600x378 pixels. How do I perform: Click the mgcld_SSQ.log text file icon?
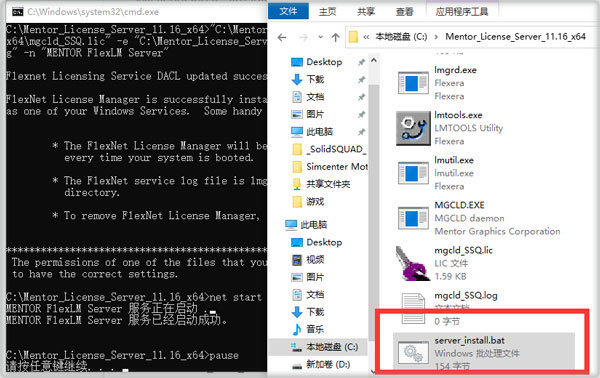click(413, 308)
